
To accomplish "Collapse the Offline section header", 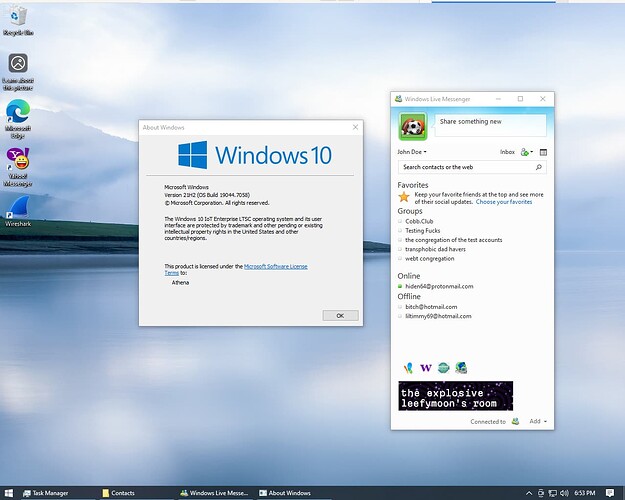I will point(409,297).
